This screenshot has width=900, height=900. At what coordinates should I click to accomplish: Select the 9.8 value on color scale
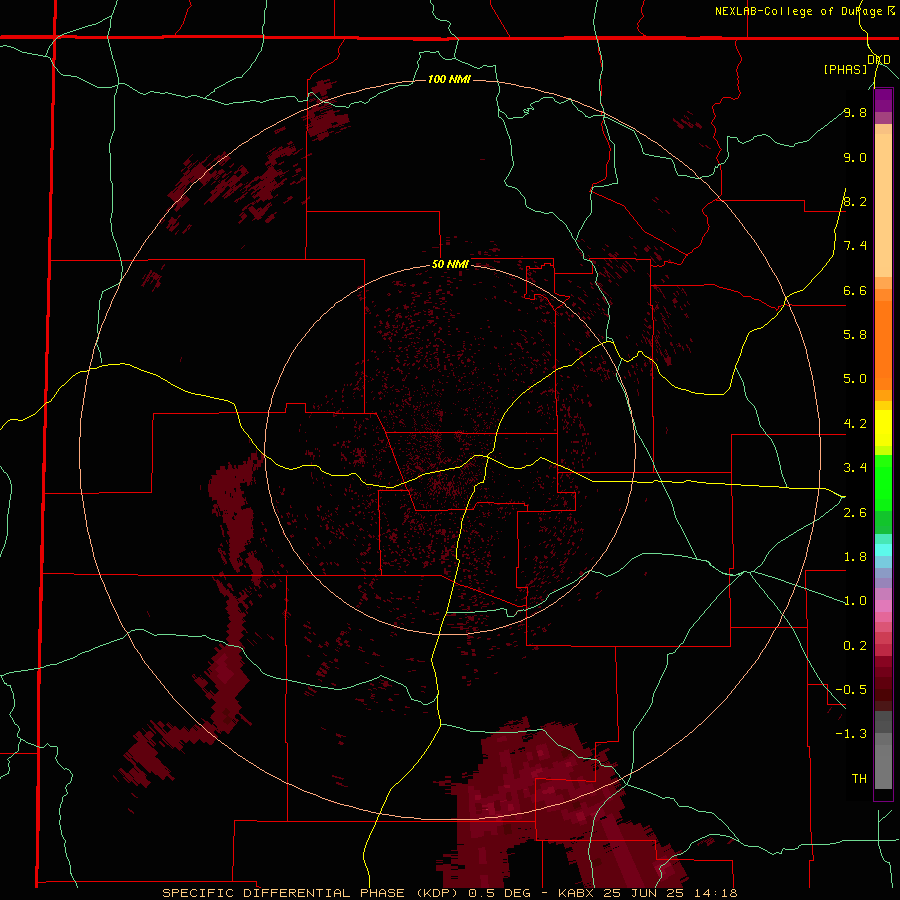coord(855,112)
